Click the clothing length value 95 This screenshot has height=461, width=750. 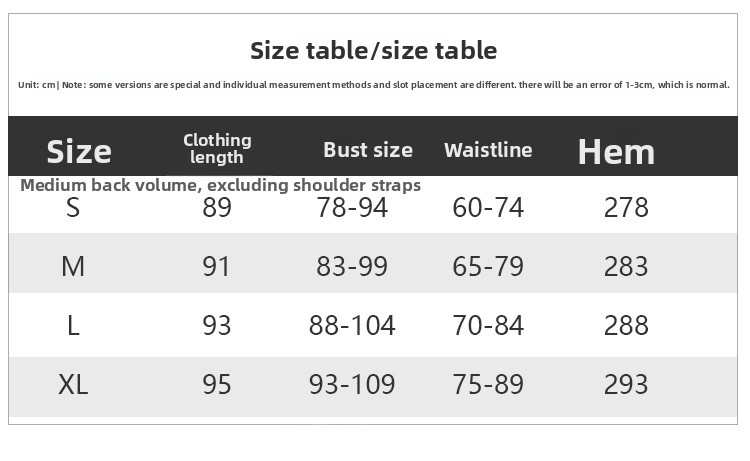pos(217,384)
